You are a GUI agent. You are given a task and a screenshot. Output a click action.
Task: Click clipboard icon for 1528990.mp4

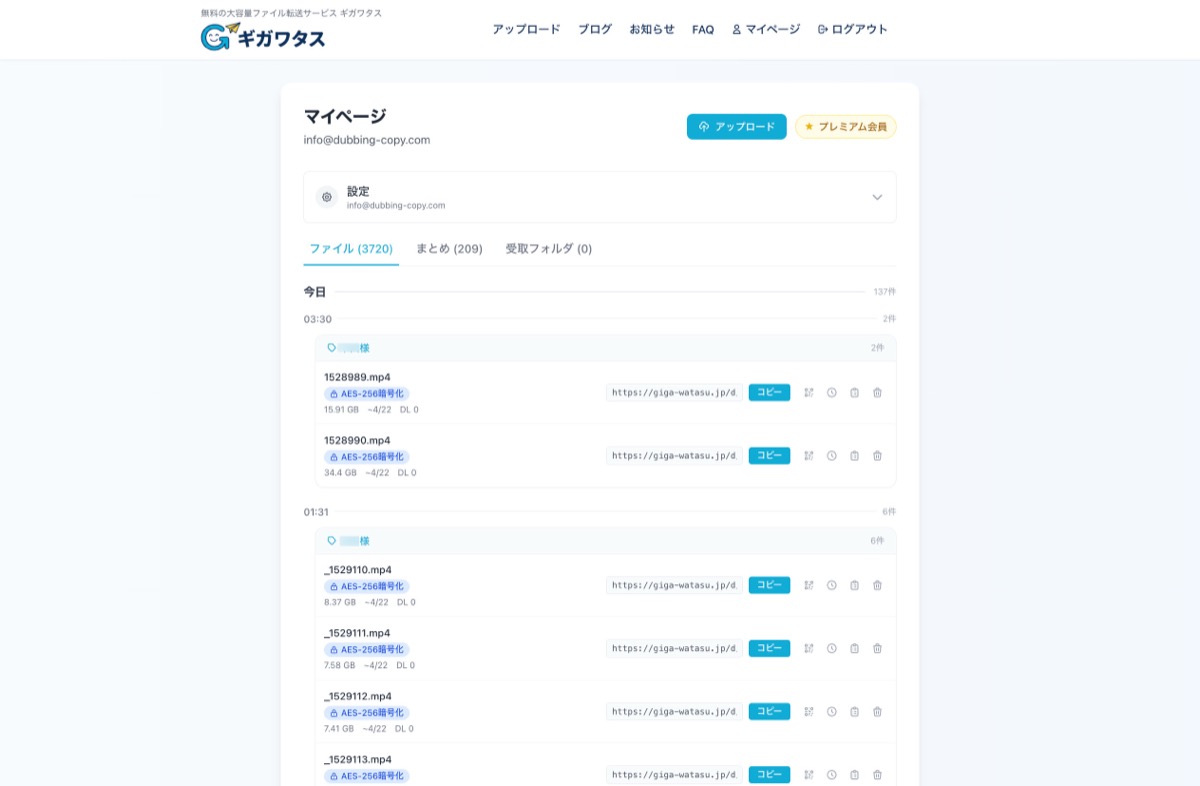(x=855, y=456)
